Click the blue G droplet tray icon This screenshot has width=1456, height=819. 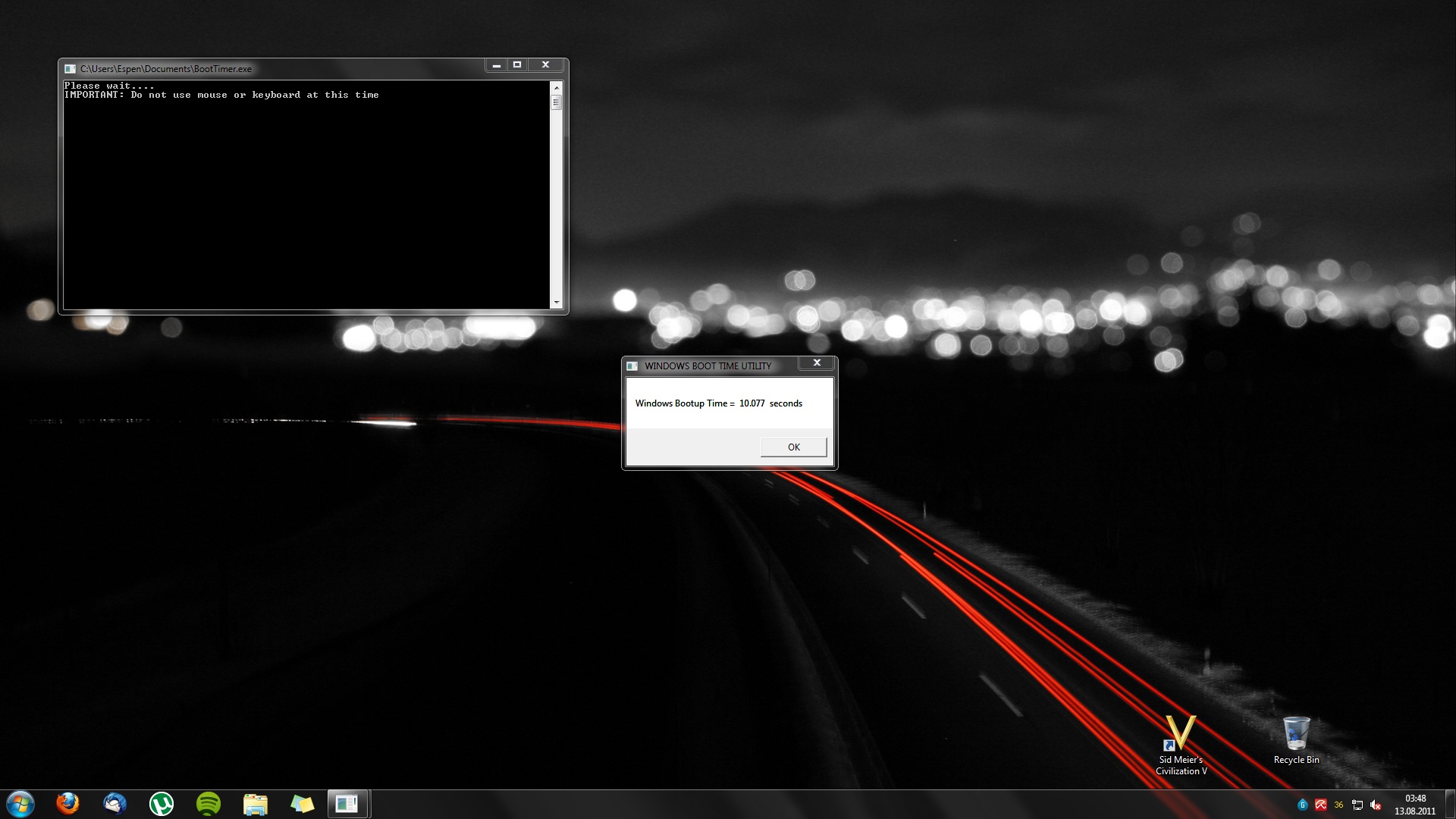[x=1303, y=805]
